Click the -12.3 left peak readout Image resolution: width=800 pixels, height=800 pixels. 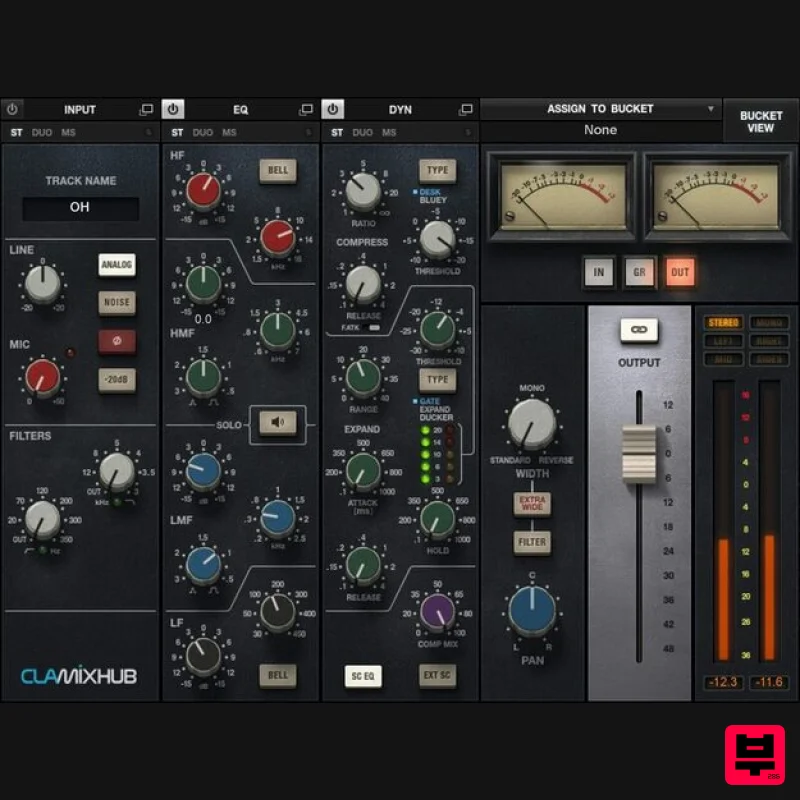click(723, 682)
